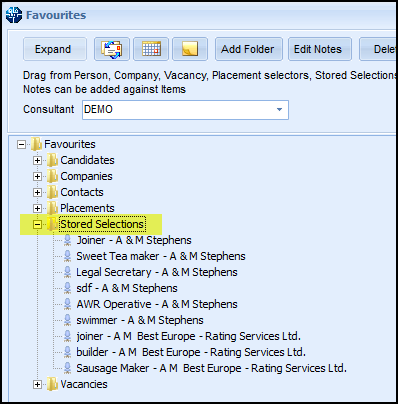Image resolution: width=398 pixels, height=404 pixels.
Task: Click the Favourites window logo icon
Action: pyautogui.click(x=14, y=15)
